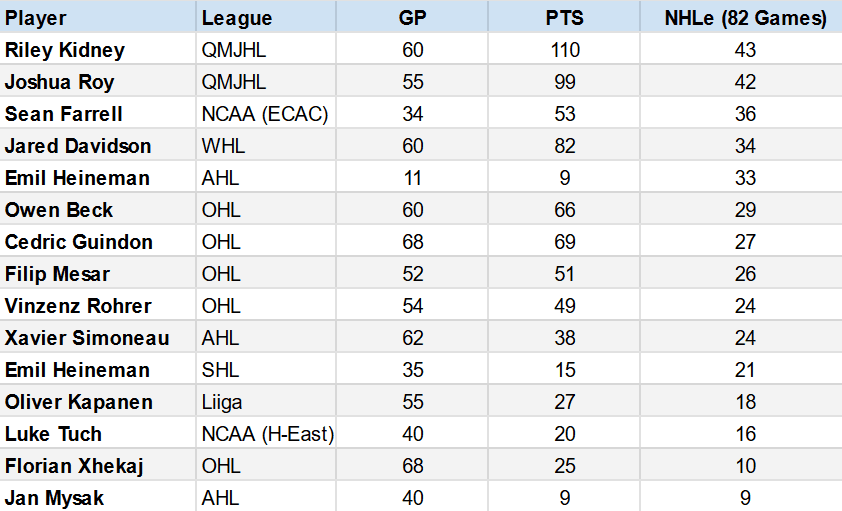Click the Player column header

coord(98,17)
